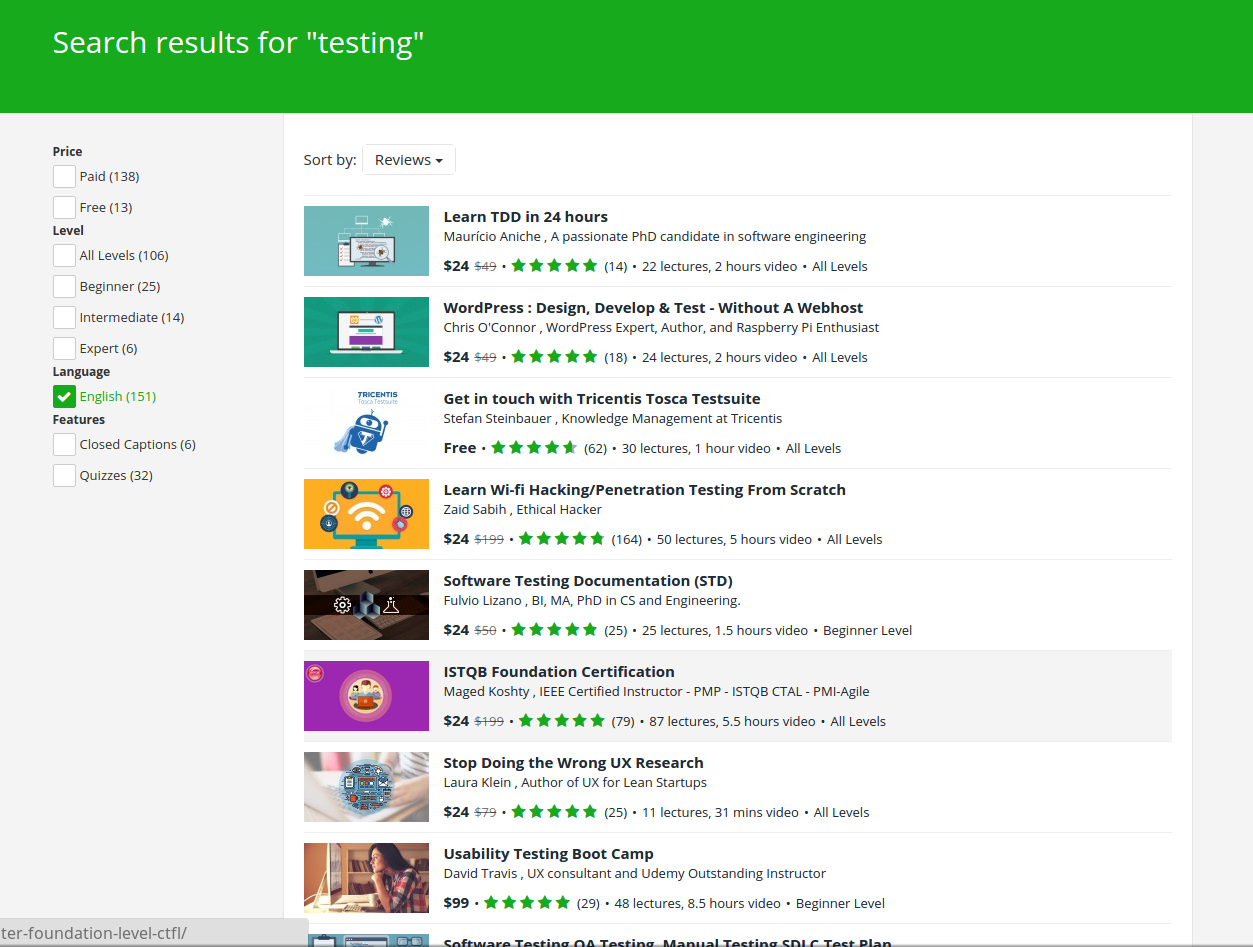
Task: Tick the Quizzes (32) feature checkbox
Action: pyautogui.click(x=64, y=476)
